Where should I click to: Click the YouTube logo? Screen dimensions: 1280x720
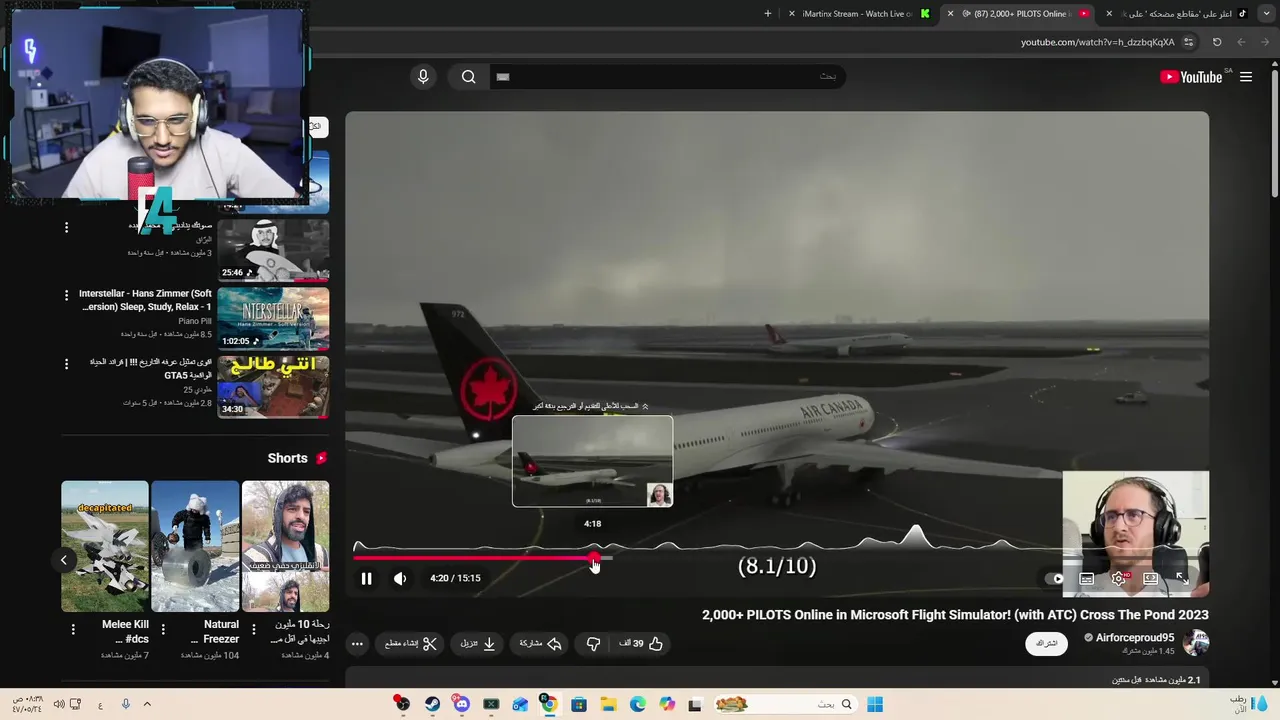tap(1192, 77)
